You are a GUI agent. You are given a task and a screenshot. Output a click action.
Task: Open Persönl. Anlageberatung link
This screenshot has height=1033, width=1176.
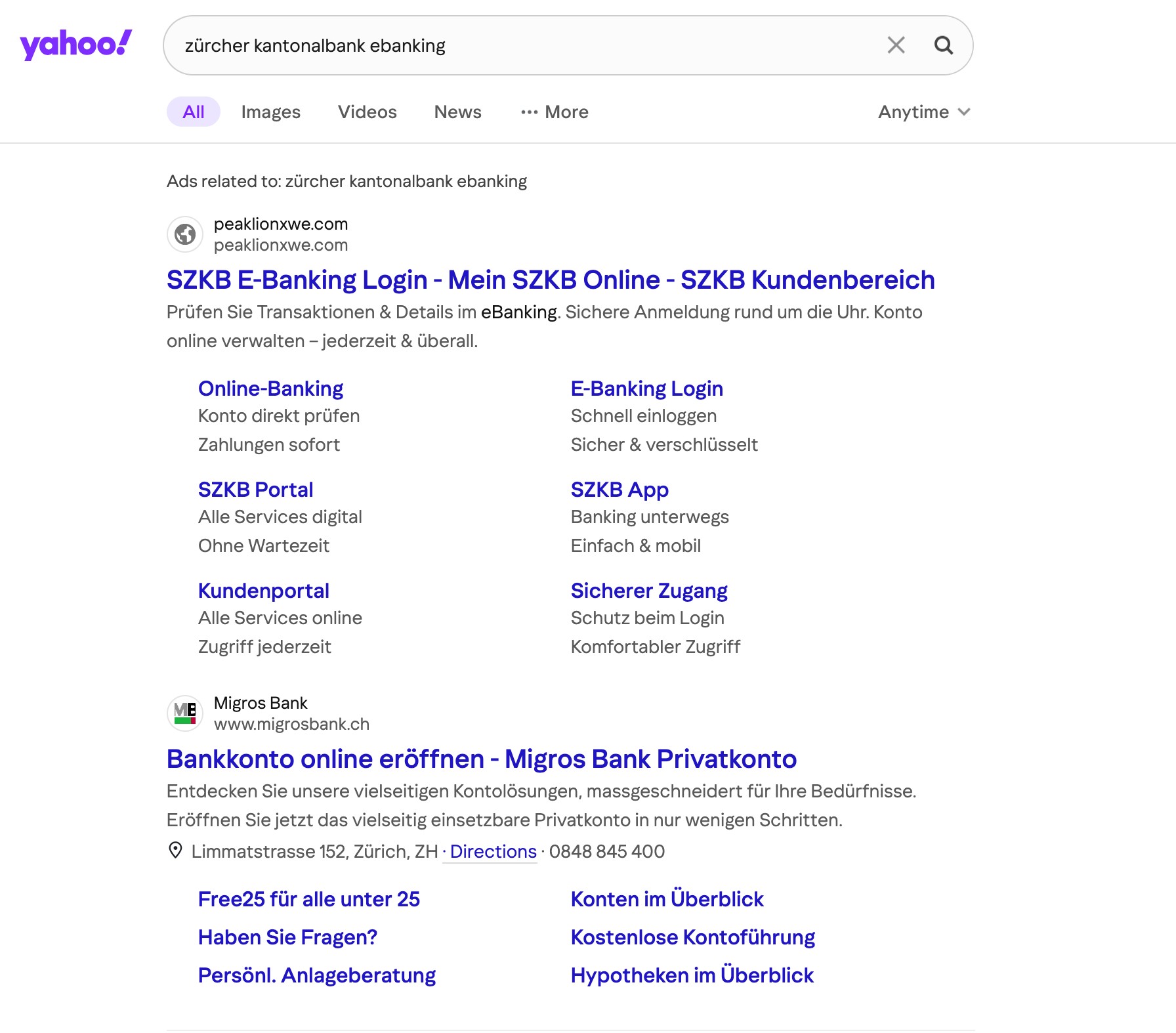click(317, 975)
